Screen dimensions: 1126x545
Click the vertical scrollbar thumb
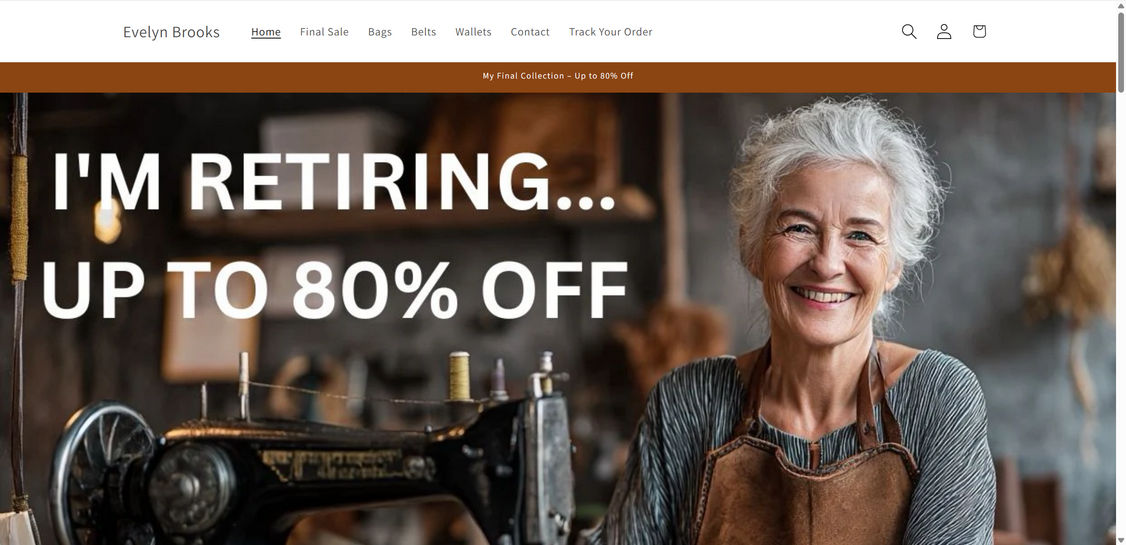pos(1121,52)
